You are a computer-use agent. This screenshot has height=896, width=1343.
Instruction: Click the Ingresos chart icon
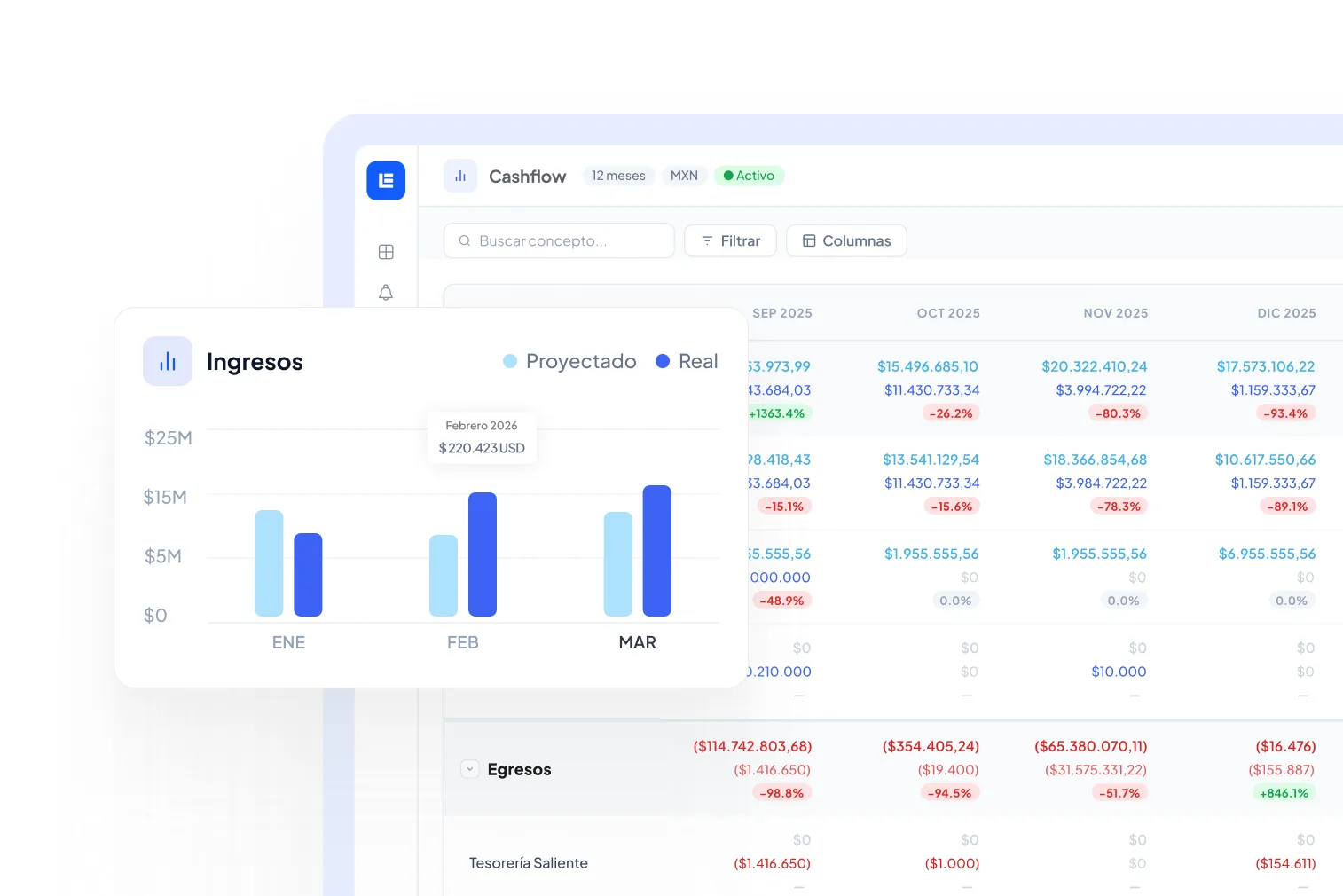point(168,361)
